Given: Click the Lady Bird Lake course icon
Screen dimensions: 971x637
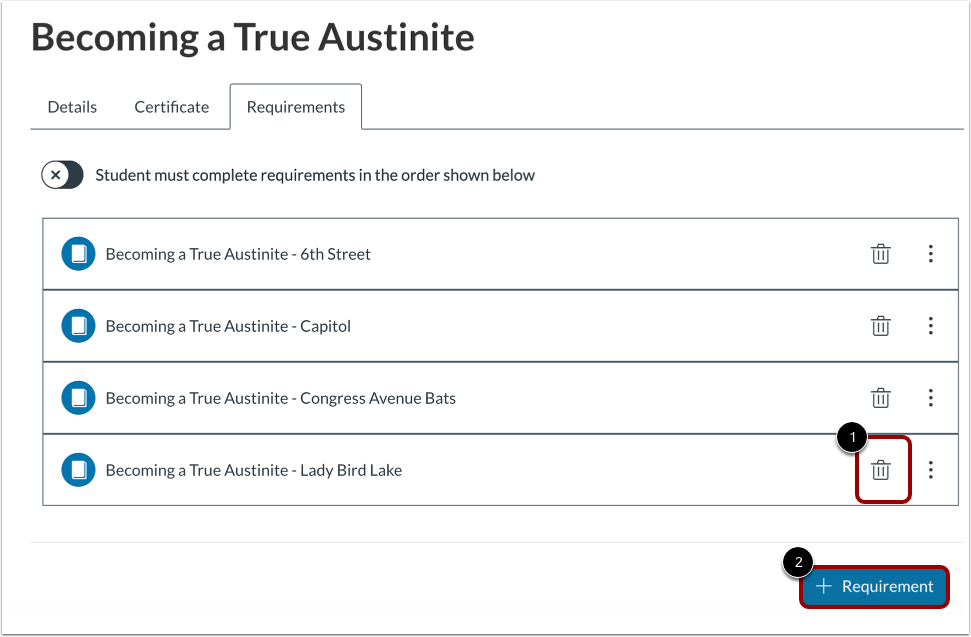Looking at the screenshot, I should tap(77, 470).
